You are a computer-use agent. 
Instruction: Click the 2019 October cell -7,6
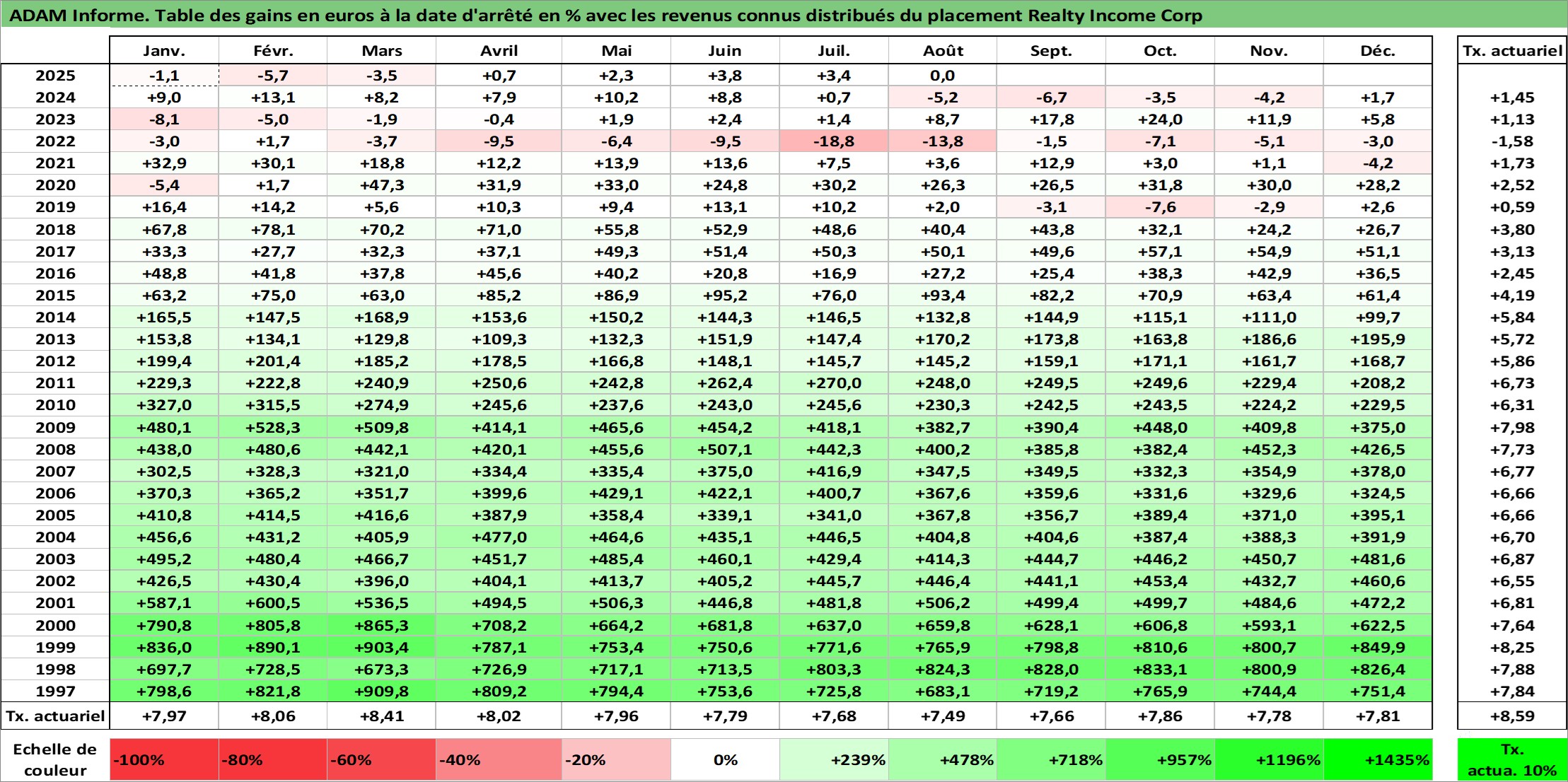pyautogui.click(x=1160, y=207)
